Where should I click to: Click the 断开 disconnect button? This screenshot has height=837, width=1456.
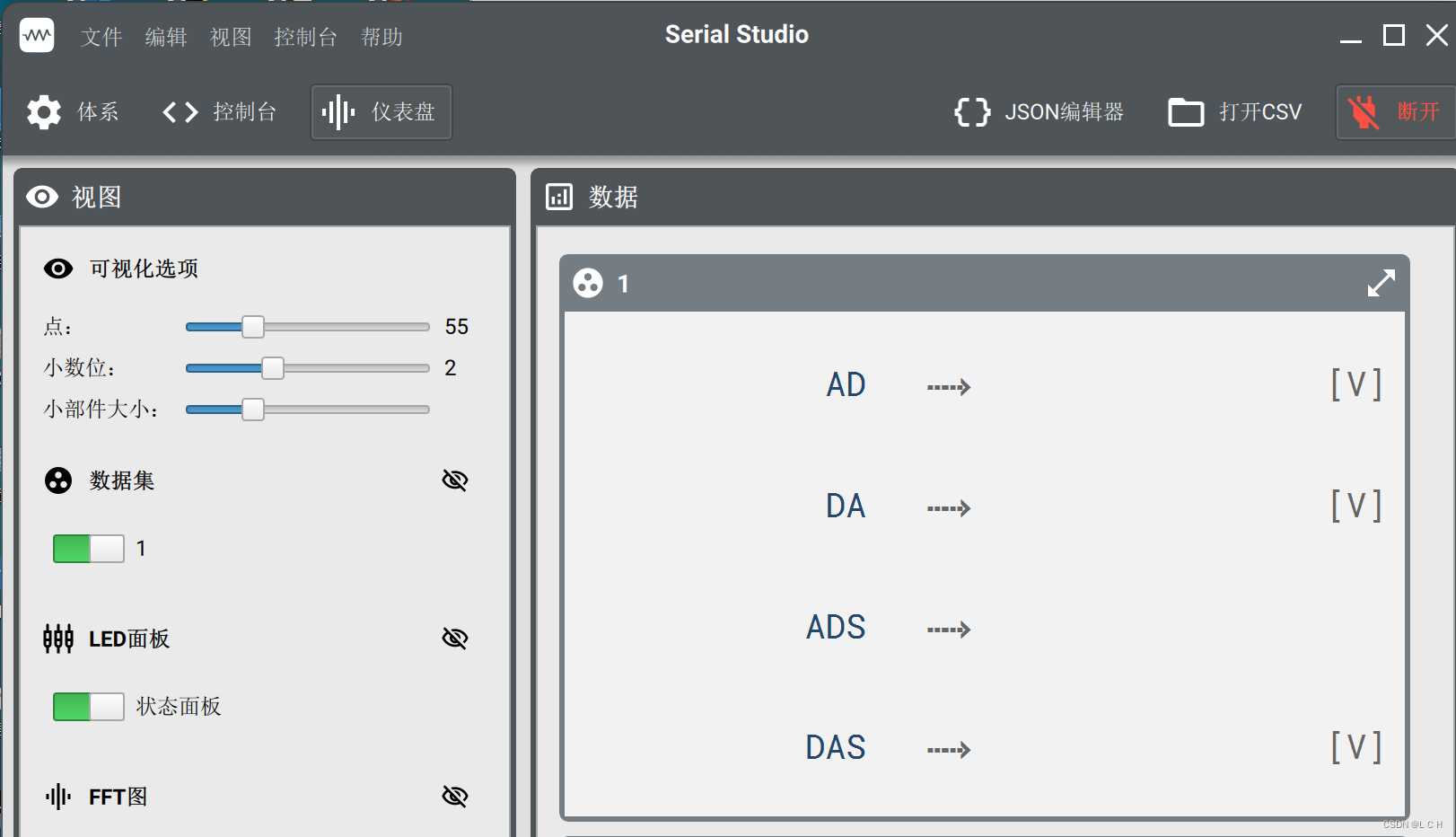click(x=1395, y=112)
